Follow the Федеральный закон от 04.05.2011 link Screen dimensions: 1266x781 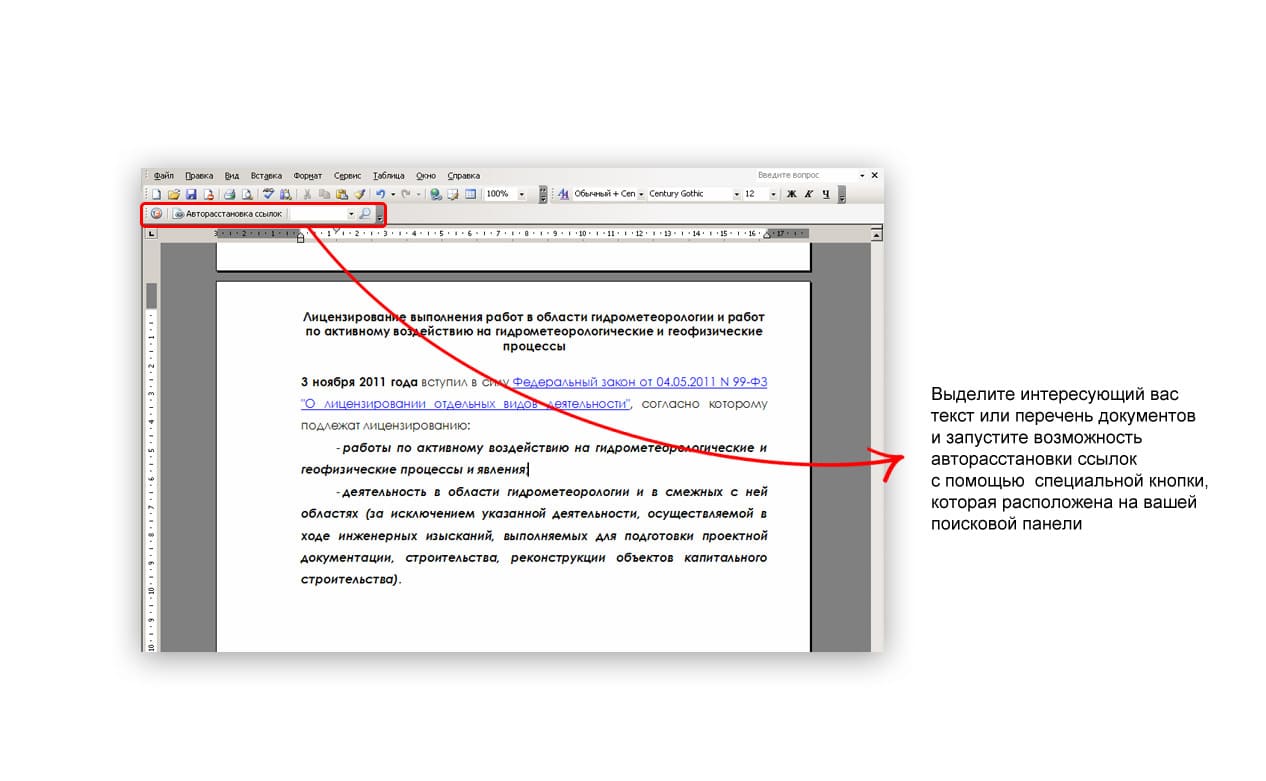pyautogui.click(x=640, y=382)
